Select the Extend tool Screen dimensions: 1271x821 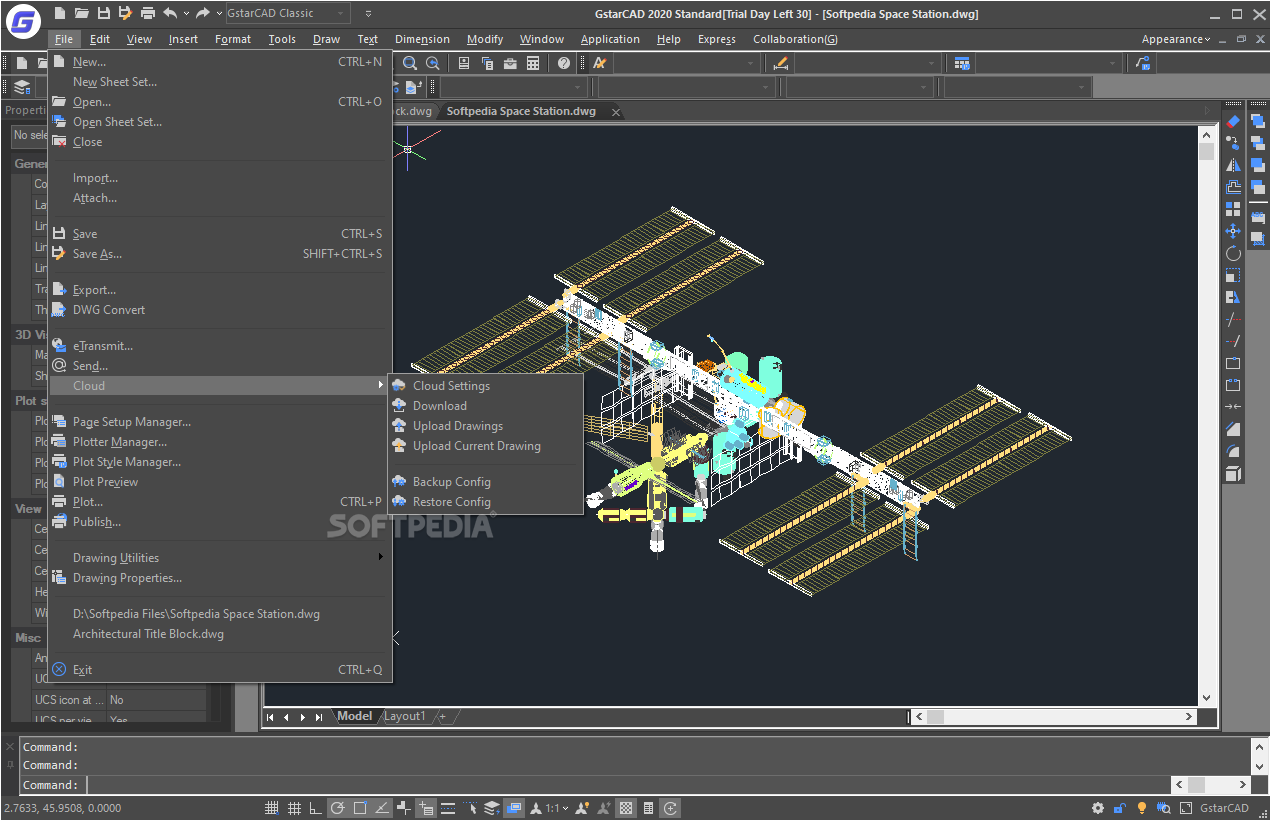pos(1233,341)
